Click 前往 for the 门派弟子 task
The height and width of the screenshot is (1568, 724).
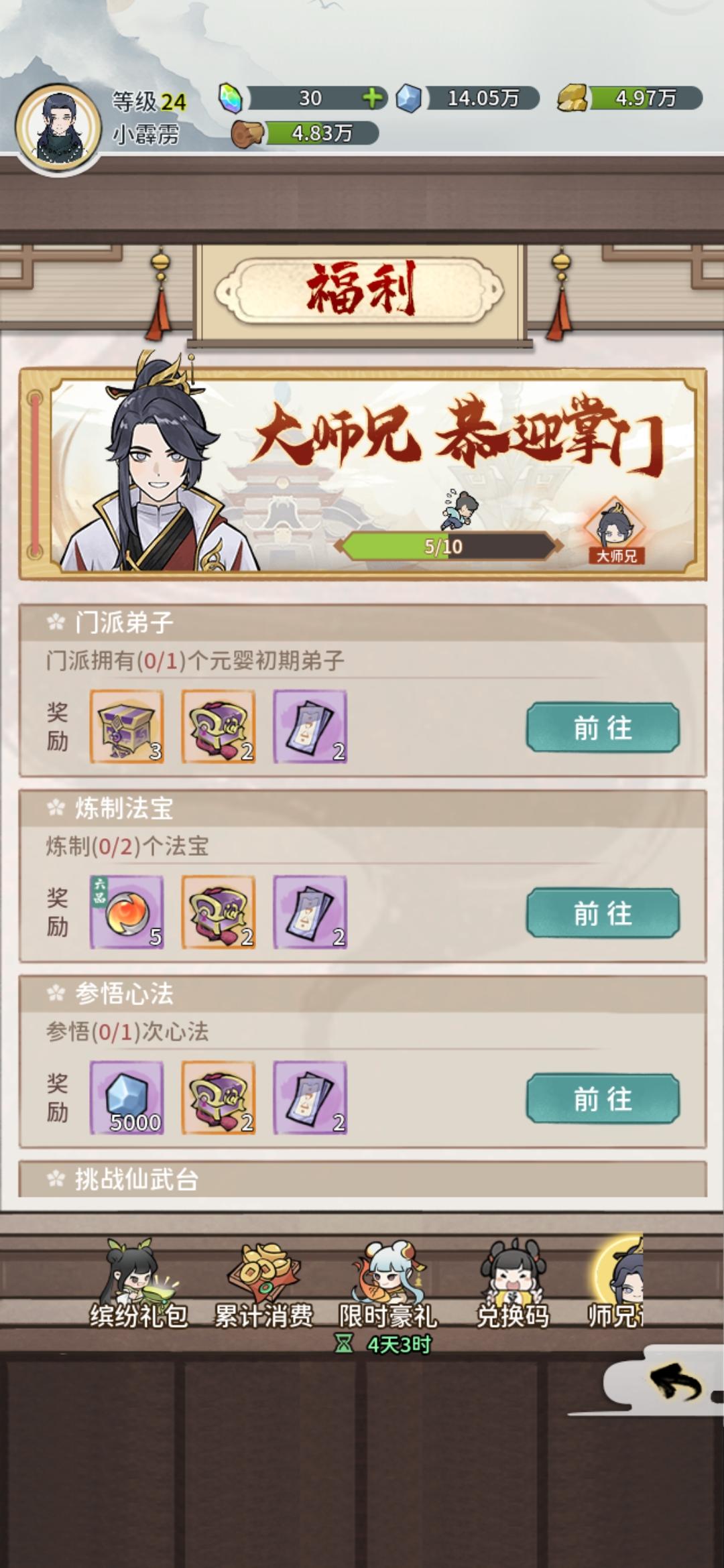point(603,728)
